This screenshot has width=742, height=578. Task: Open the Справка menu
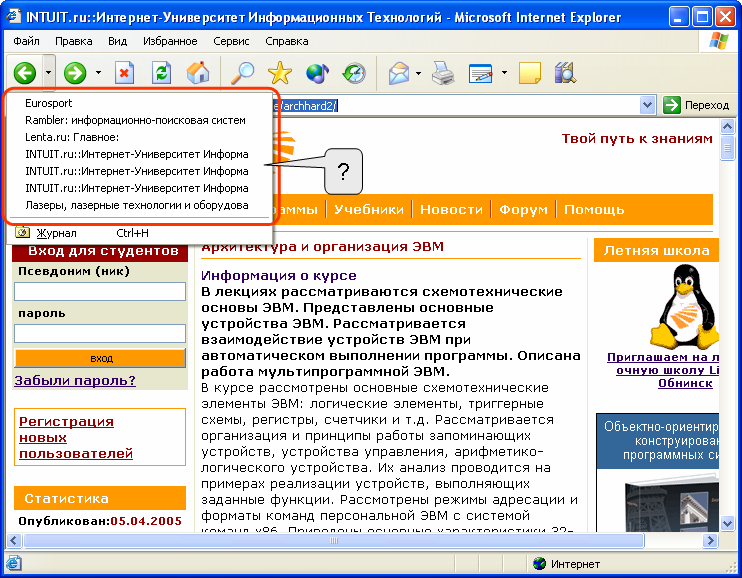[287, 41]
